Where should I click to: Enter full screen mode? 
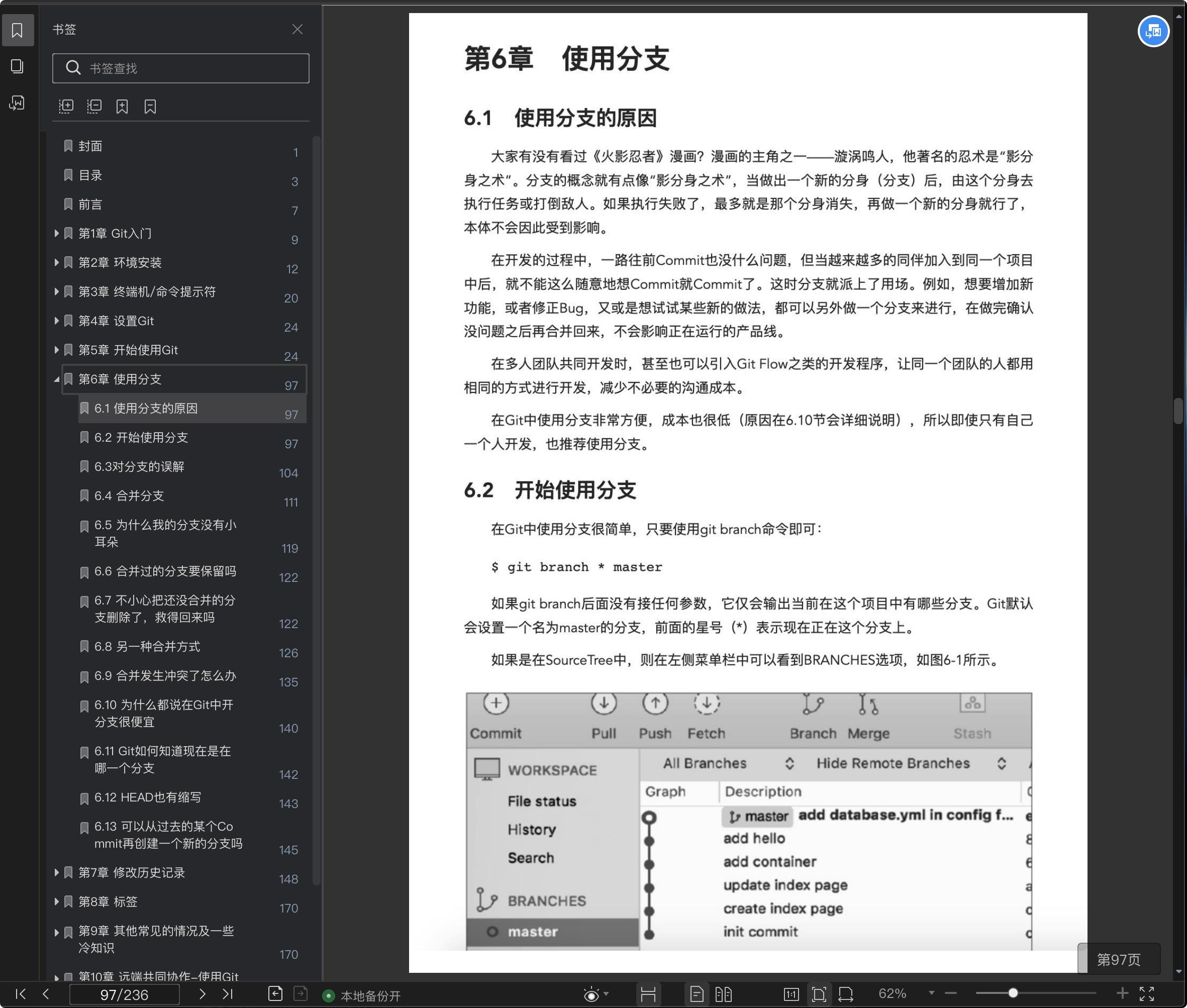tap(1147, 994)
